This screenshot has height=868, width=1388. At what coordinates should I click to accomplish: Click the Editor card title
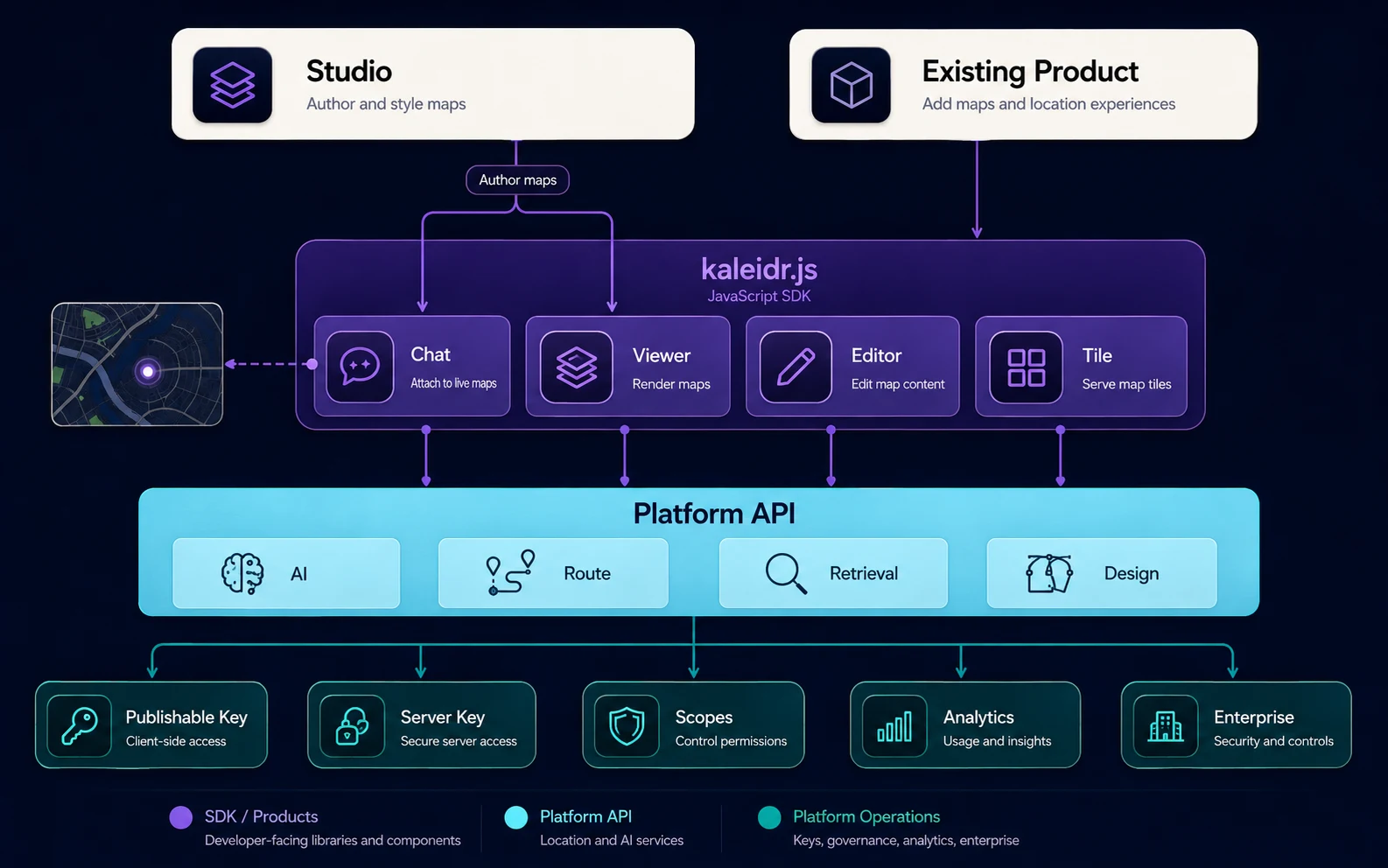pos(876,356)
